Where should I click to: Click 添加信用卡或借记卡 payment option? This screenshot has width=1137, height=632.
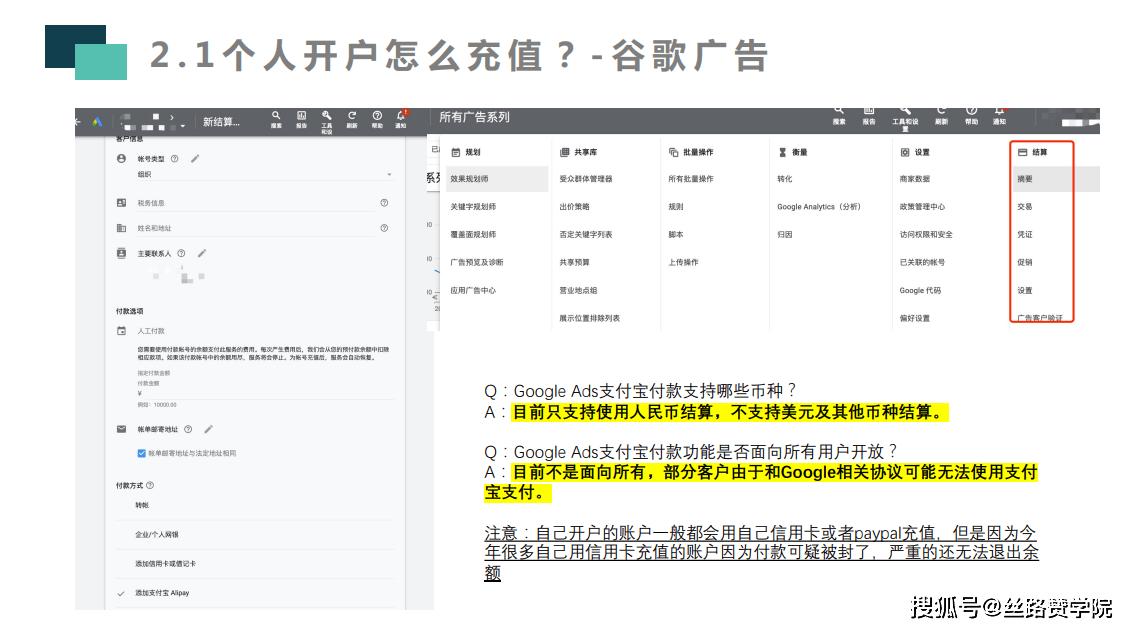[x=166, y=563]
